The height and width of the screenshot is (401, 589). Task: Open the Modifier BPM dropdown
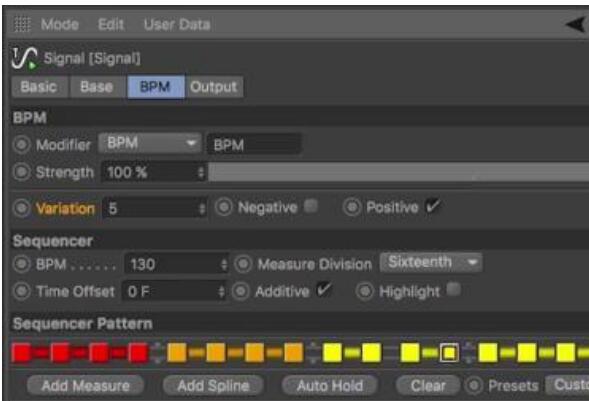[x=150, y=143]
